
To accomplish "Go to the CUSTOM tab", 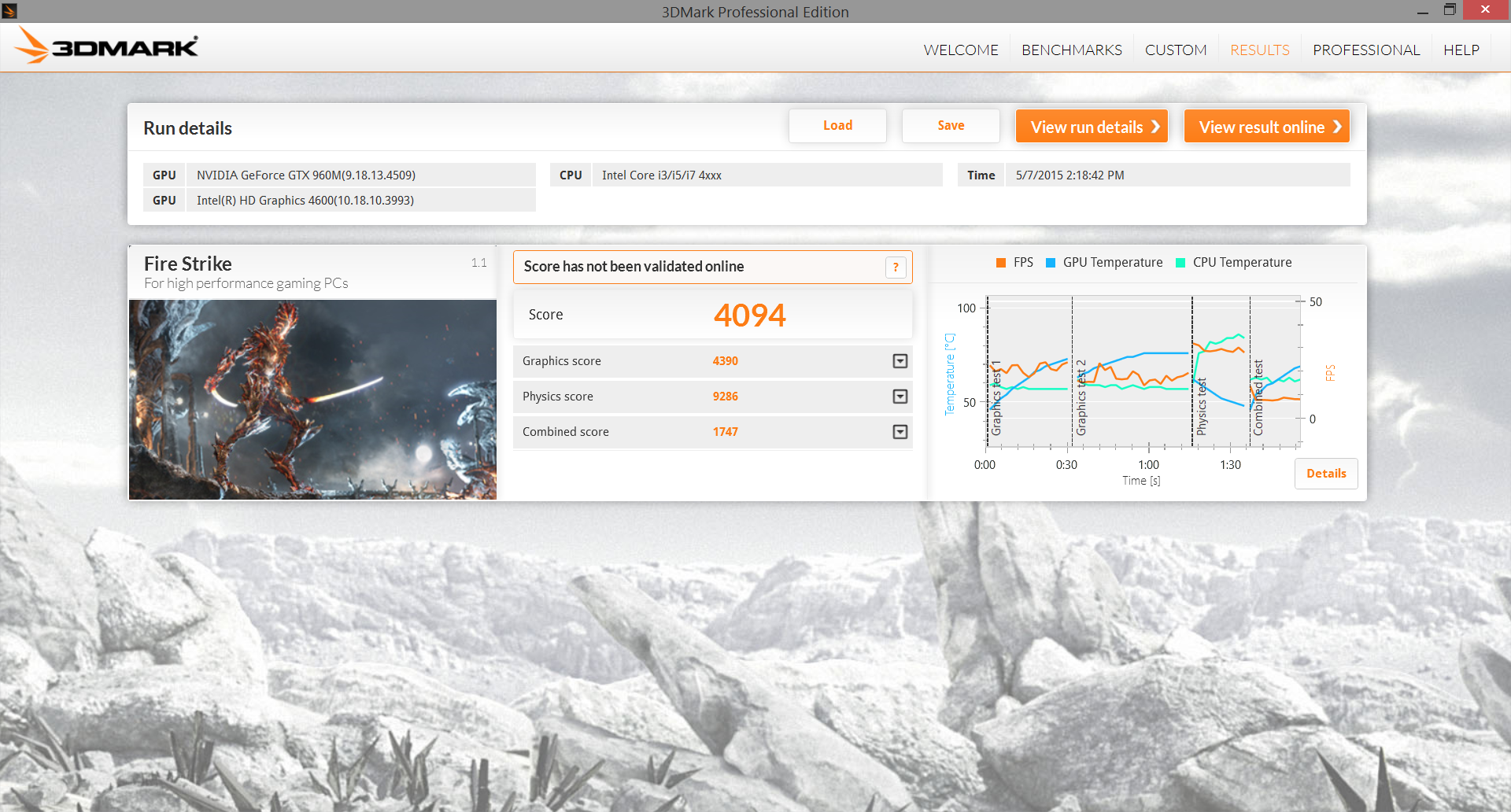I will click(1176, 50).
